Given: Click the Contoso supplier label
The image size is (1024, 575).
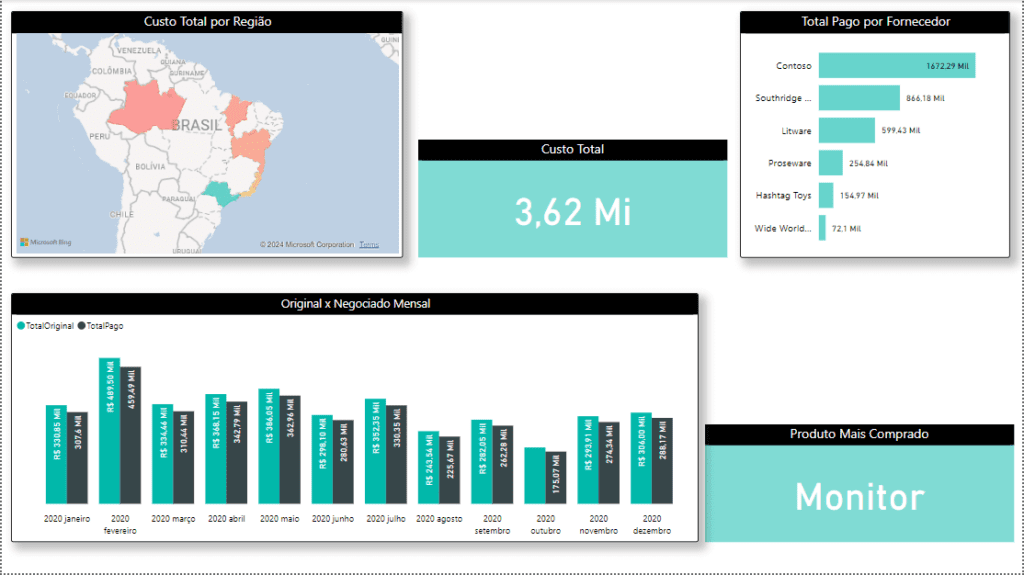Looking at the screenshot, I should pos(793,65).
